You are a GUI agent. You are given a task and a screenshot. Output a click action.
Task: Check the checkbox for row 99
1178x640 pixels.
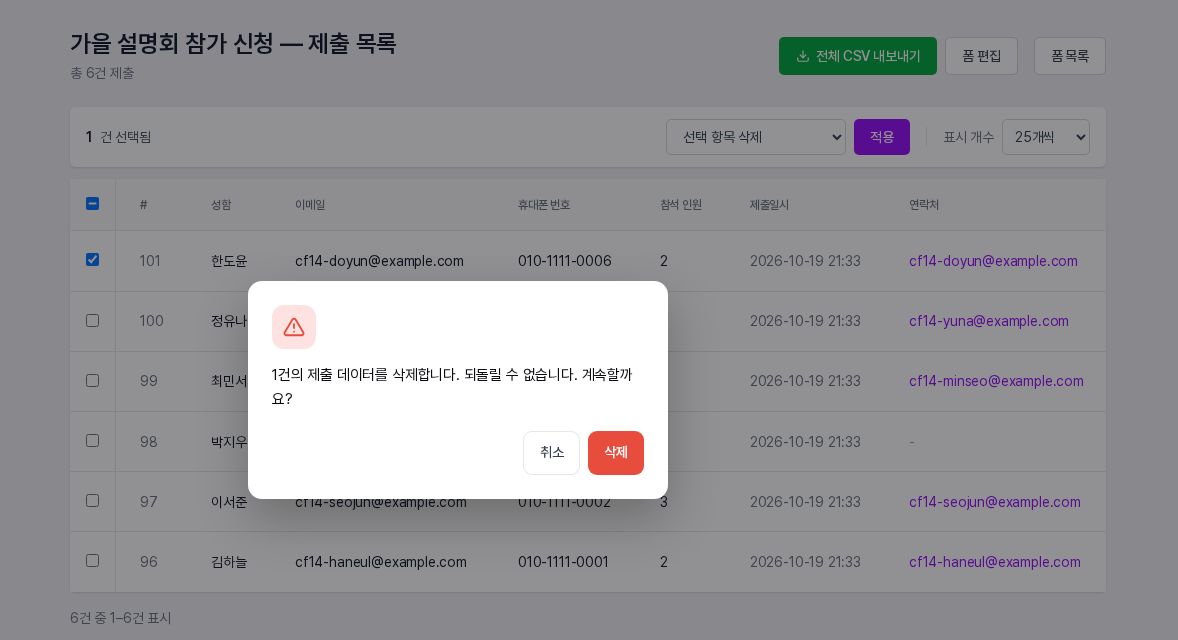point(92,381)
